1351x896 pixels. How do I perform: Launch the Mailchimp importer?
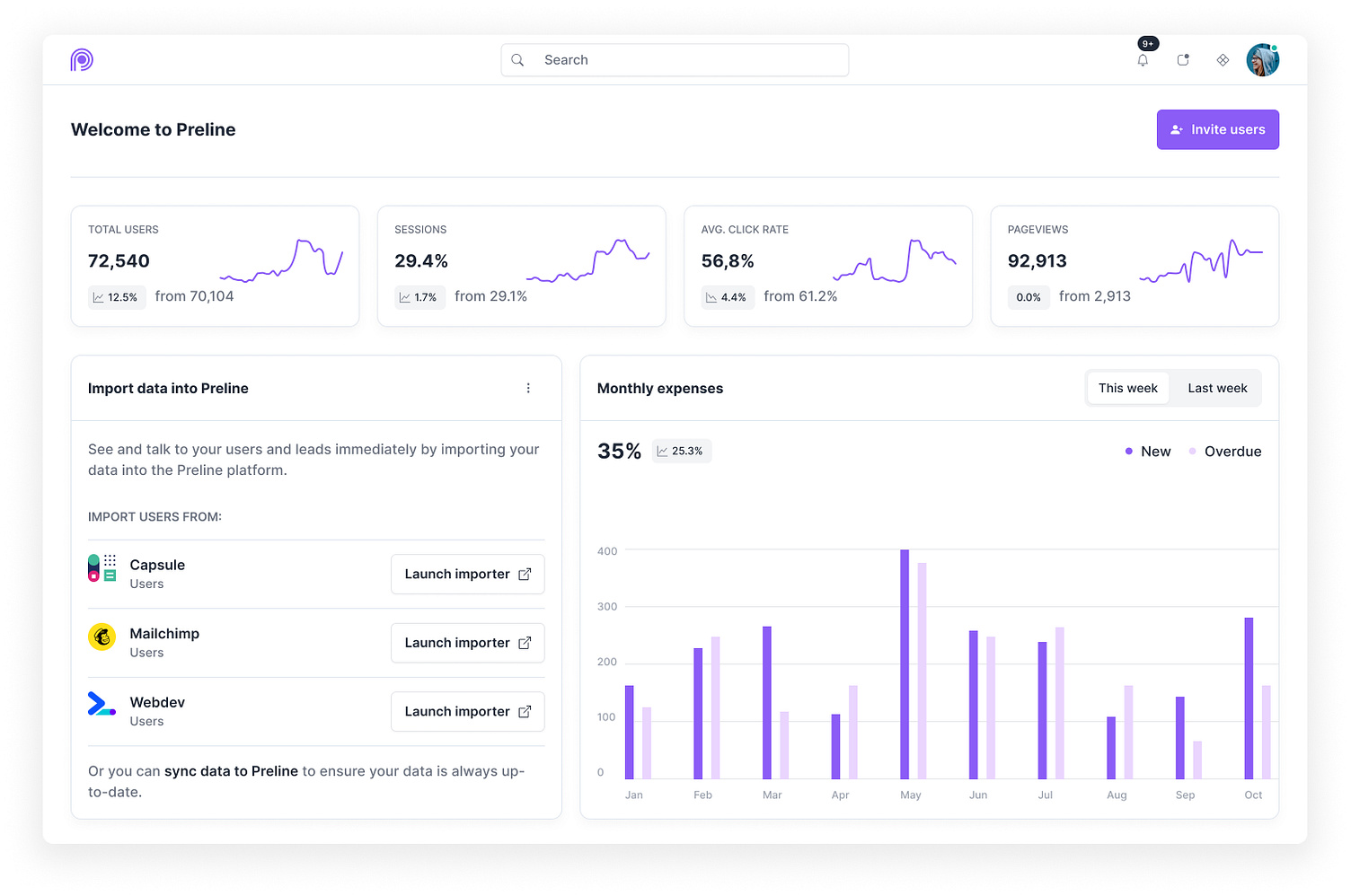point(467,642)
